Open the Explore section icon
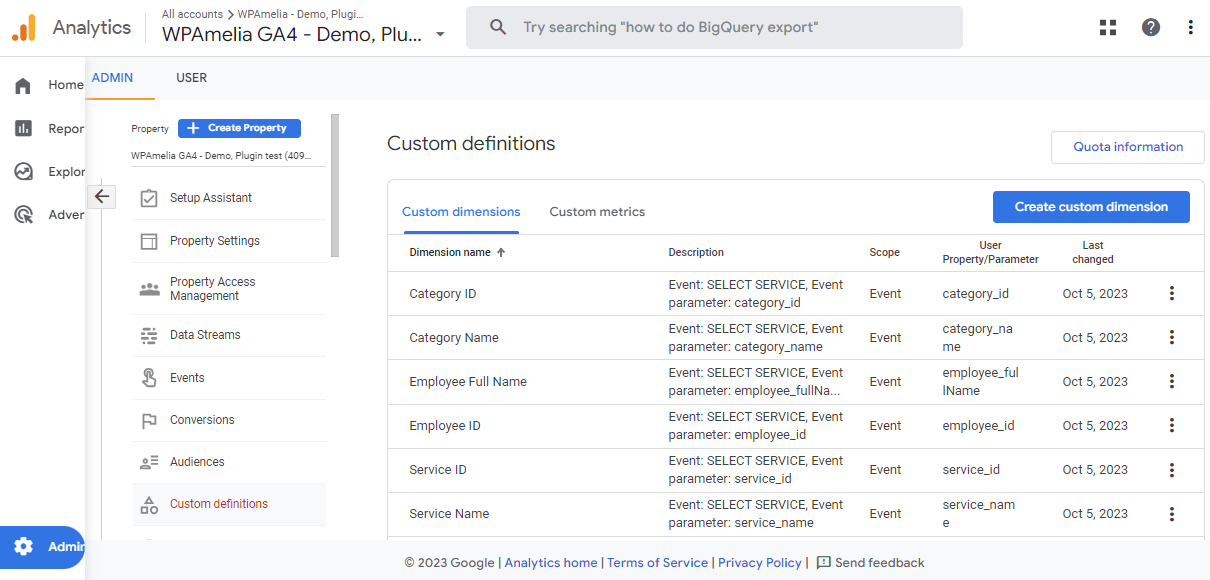This screenshot has height=580, width=1210. click(22, 171)
